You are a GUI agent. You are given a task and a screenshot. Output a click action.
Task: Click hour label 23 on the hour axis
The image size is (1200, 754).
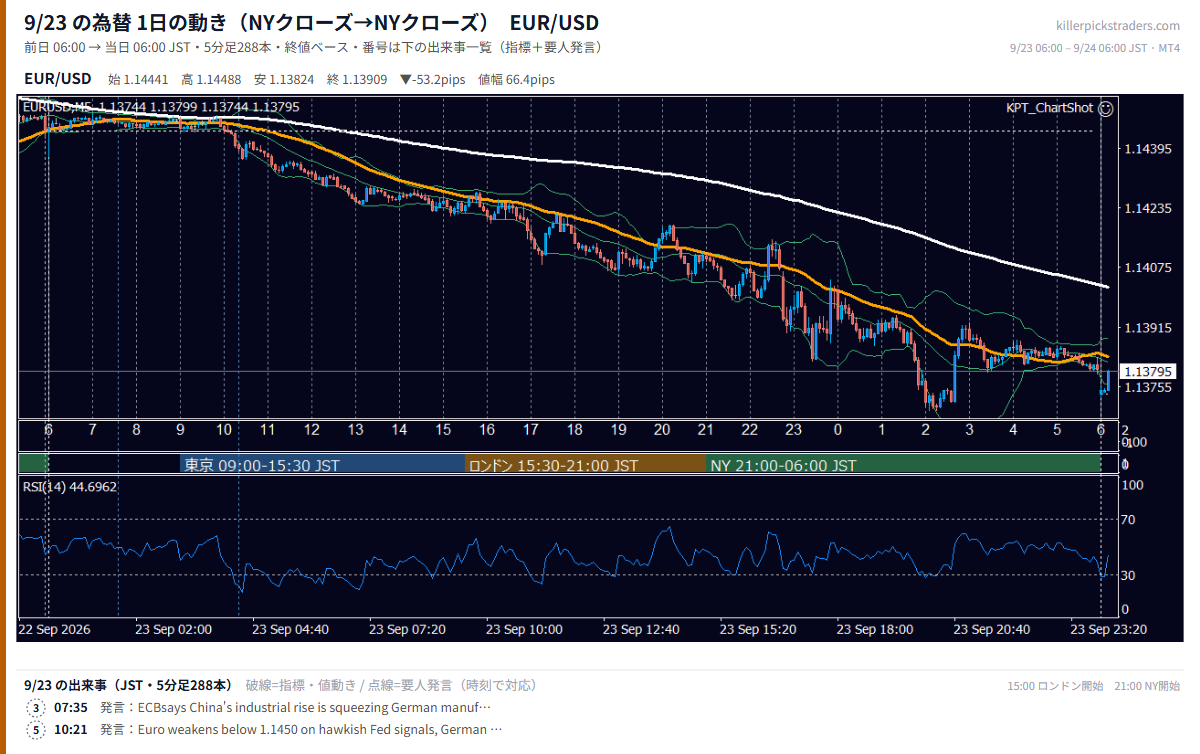pyautogui.click(x=793, y=429)
